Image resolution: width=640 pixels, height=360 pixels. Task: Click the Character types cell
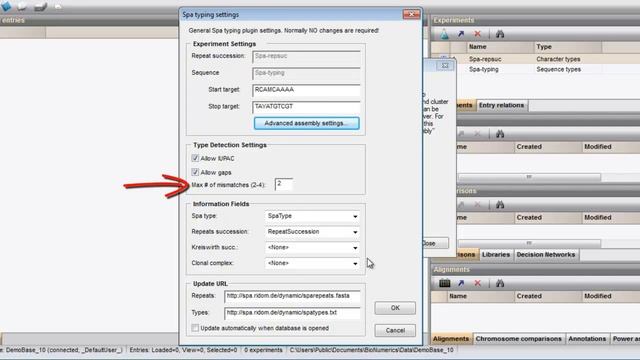[x=558, y=59]
